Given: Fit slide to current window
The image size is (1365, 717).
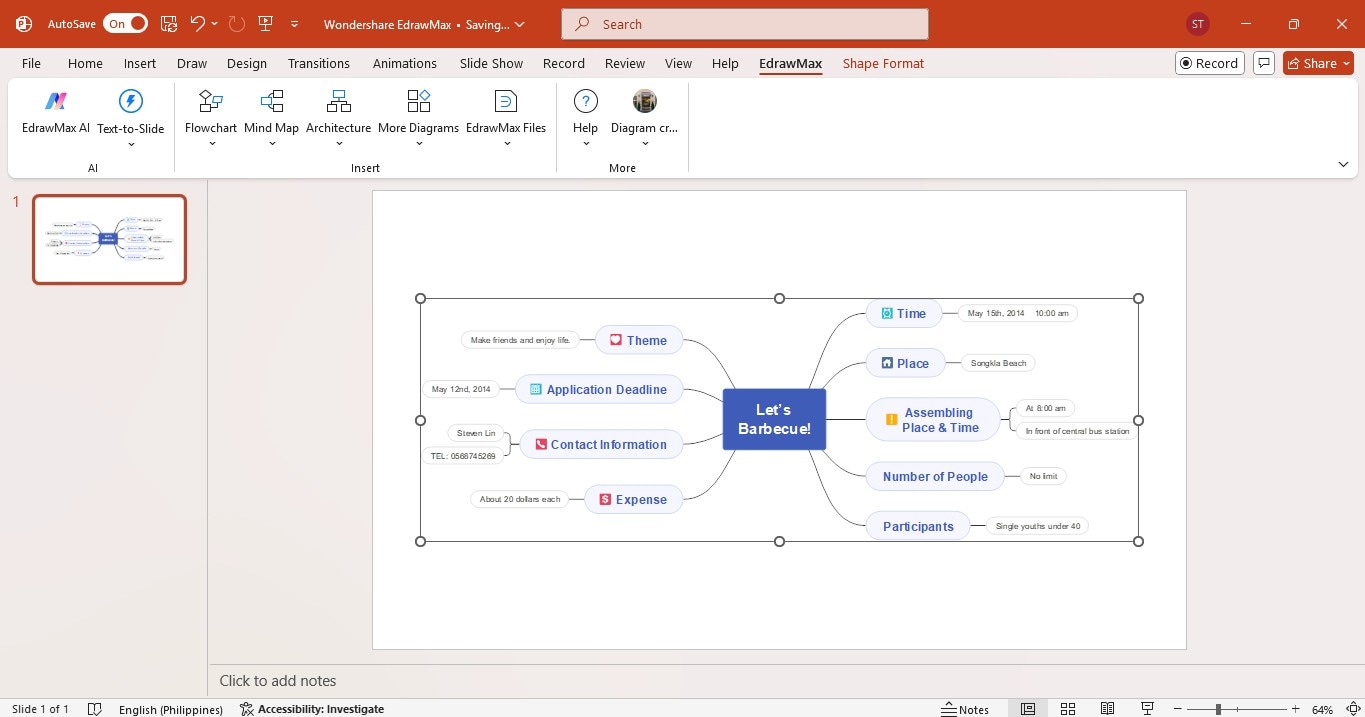Looking at the screenshot, I should point(1352,709).
